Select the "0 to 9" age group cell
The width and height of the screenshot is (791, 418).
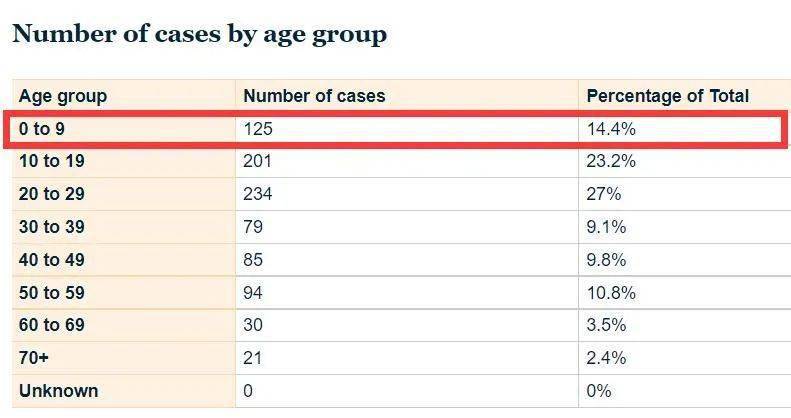pyautogui.click(x=41, y=129)
